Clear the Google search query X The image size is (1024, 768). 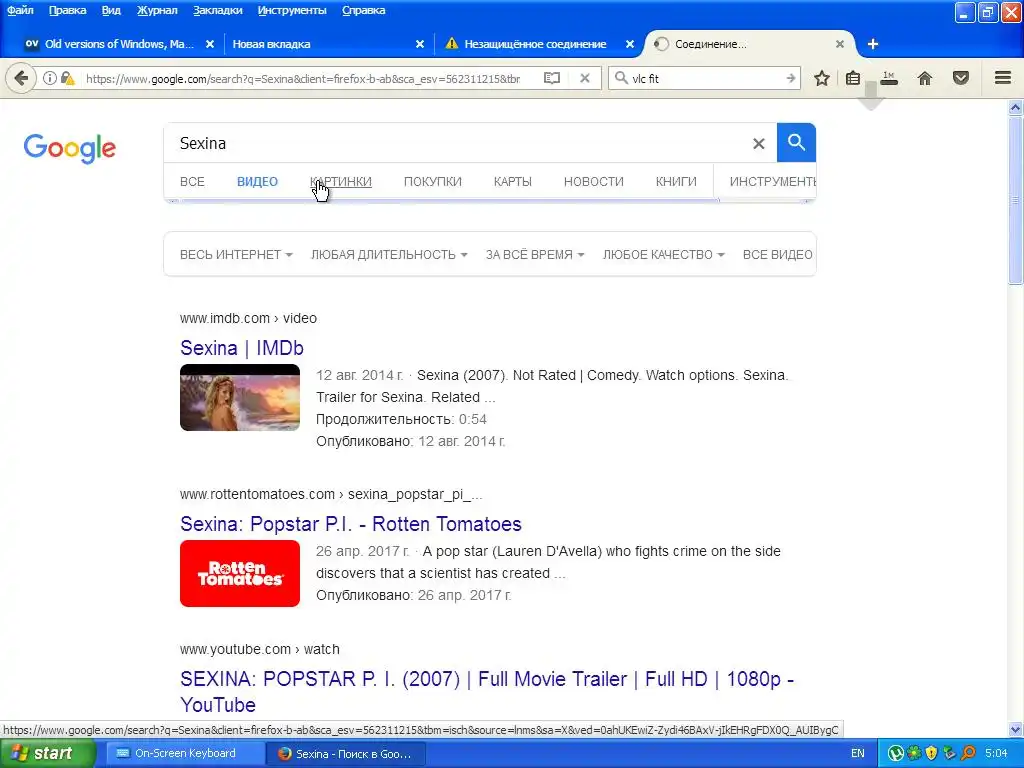pos(758,143)
